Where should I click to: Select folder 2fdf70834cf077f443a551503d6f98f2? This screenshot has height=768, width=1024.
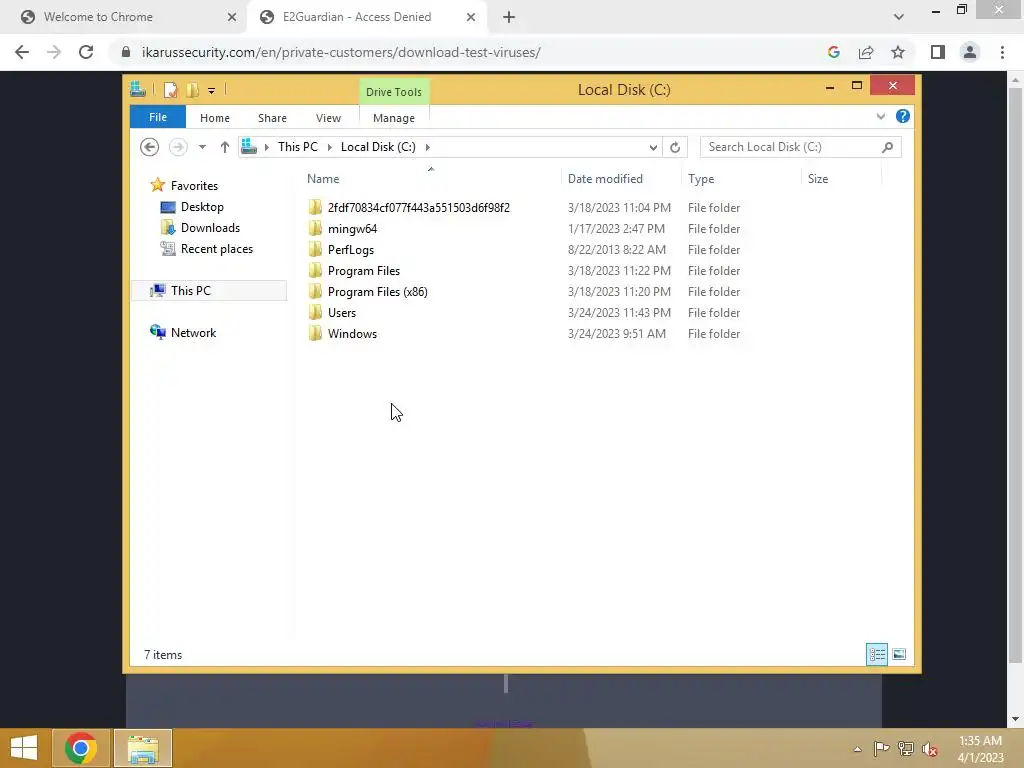(419, 208)
